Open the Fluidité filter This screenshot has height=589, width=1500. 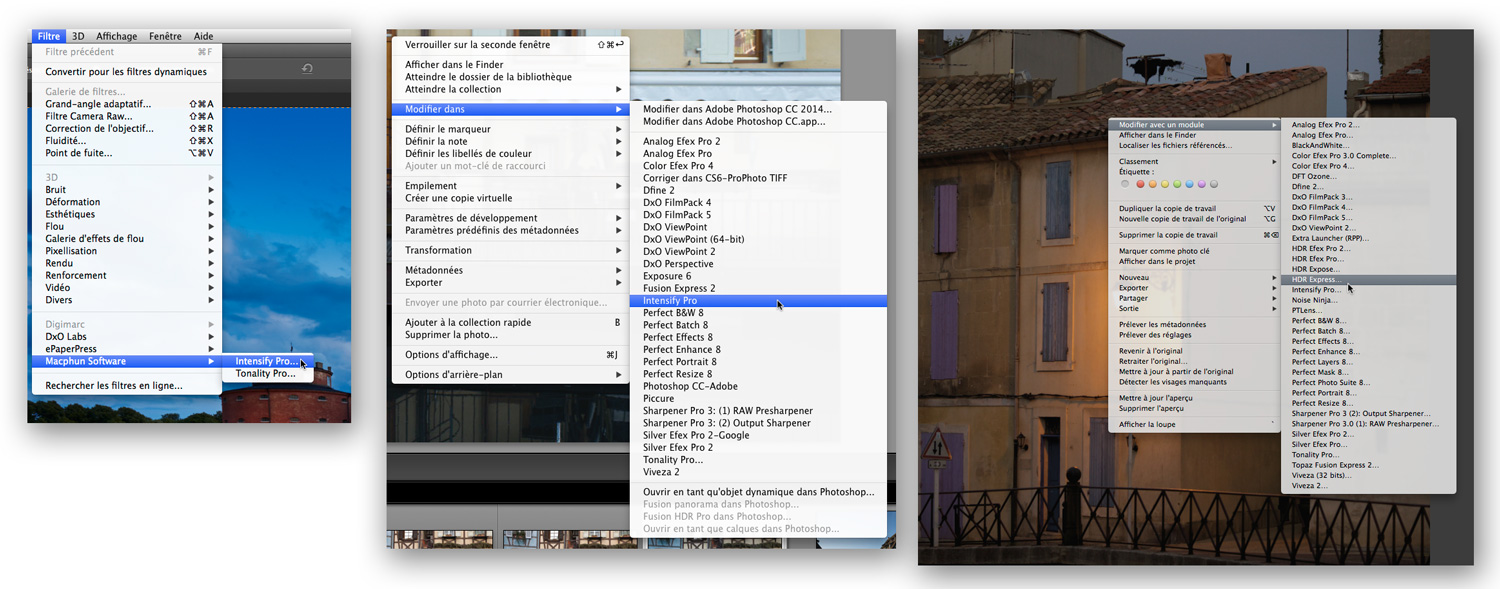pyautogui.click(x=126, y=141)
